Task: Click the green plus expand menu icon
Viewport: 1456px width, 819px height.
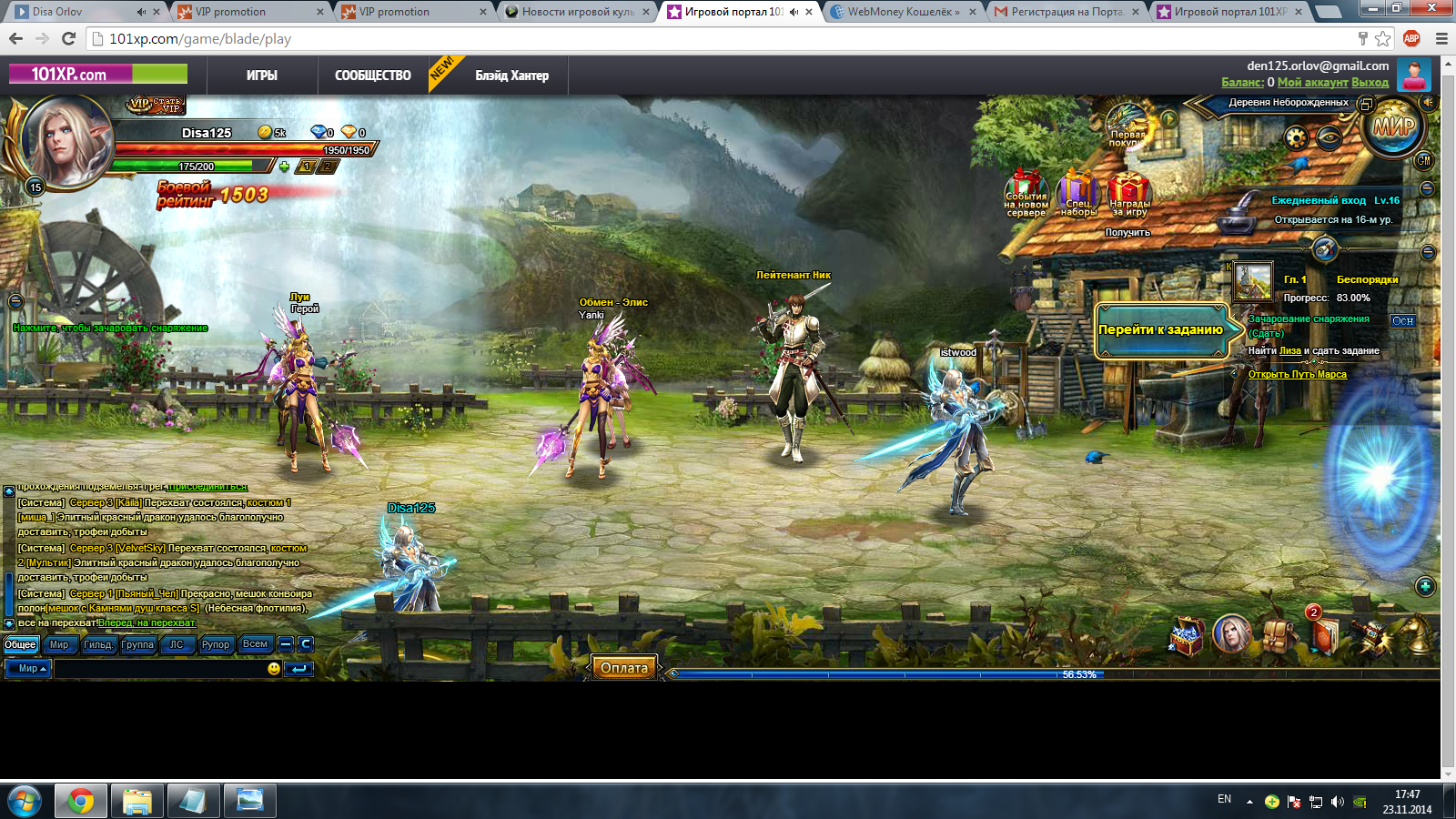Action: click(x=1425, y=587)
